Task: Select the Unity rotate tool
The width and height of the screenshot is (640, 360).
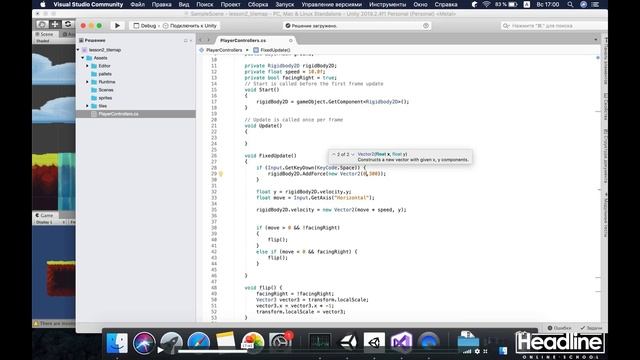Action: coord(68,24)
